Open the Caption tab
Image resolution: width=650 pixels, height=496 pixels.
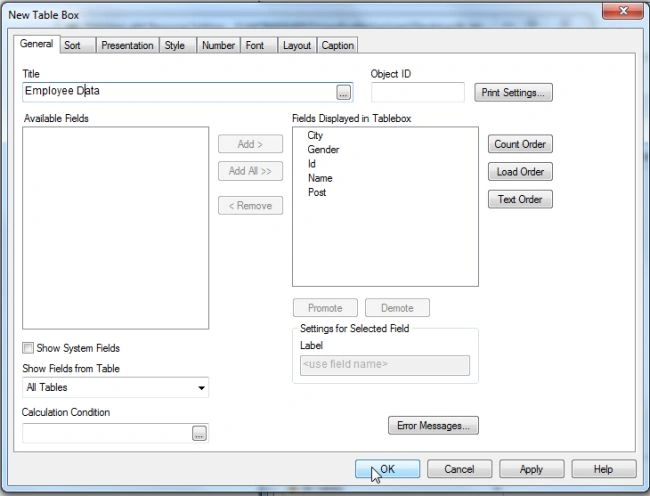coord(338,45)
